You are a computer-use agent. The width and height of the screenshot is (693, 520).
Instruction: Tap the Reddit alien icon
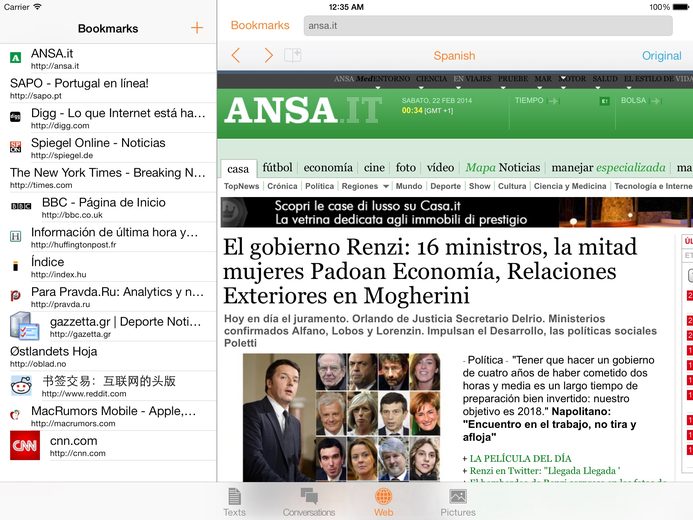click(x=21, y=385)
